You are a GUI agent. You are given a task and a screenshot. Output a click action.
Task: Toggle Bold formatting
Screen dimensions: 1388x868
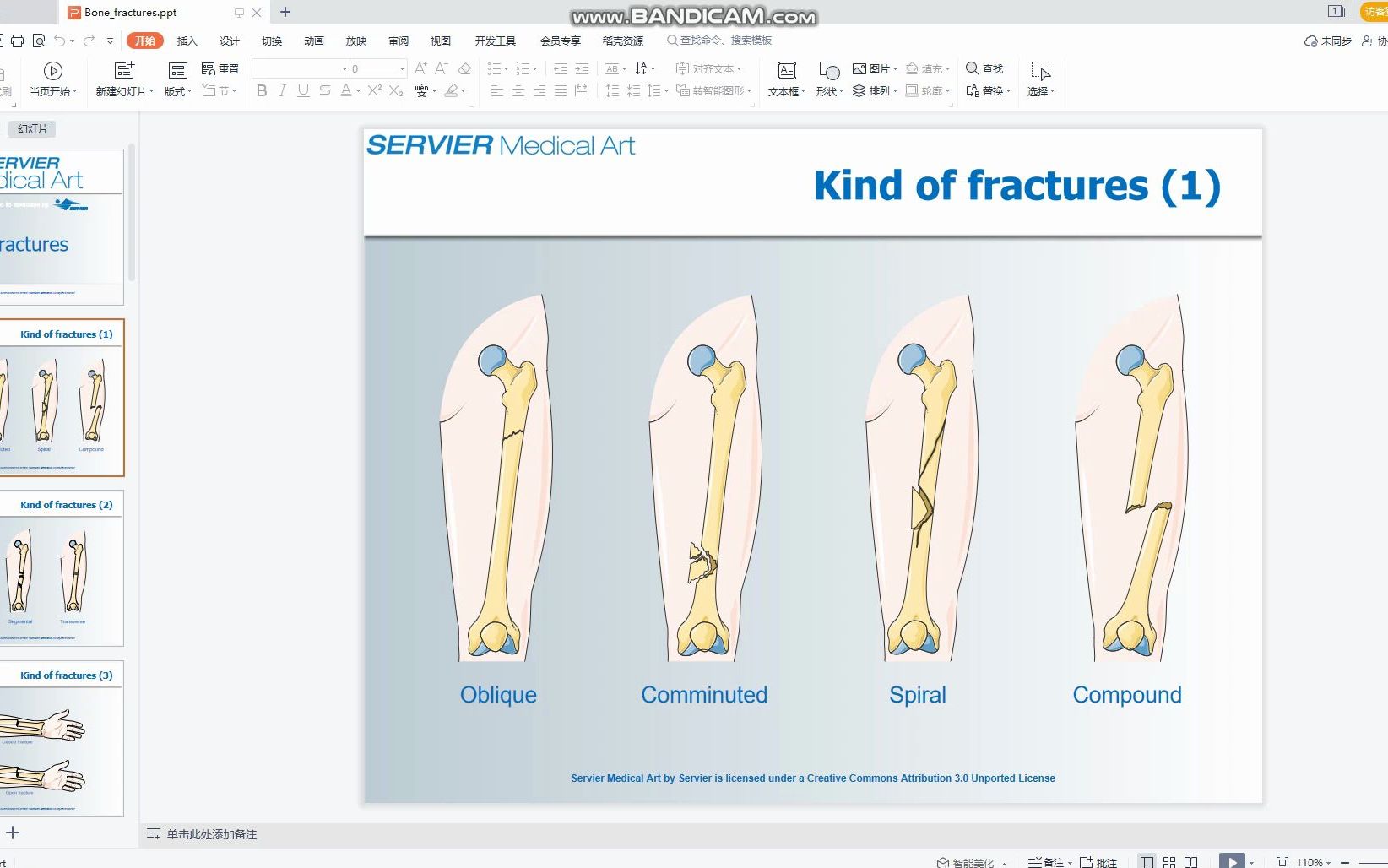(262, 91)
